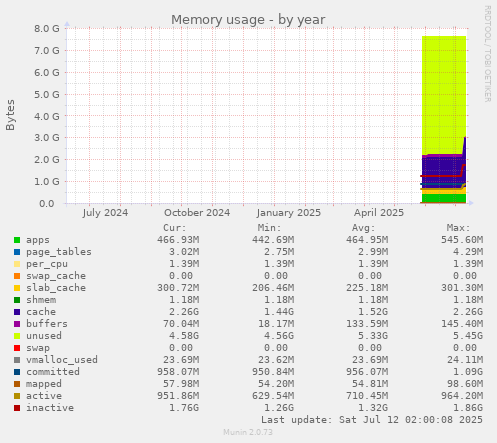The image size is (497, 443).
Task: Click the '0.0' y-axis label
Action: click(47, 204)
